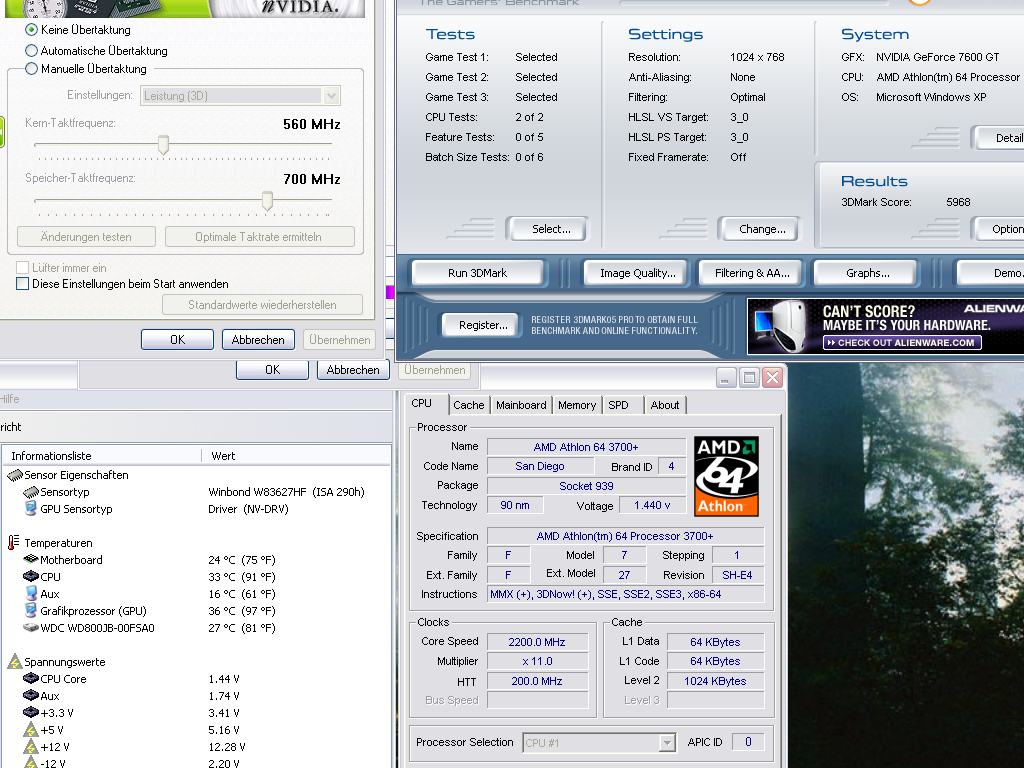Open the Processor Selection CPU #1 dropdown
The width and height of the screenshot is (1024, 768).
[599, 743]
